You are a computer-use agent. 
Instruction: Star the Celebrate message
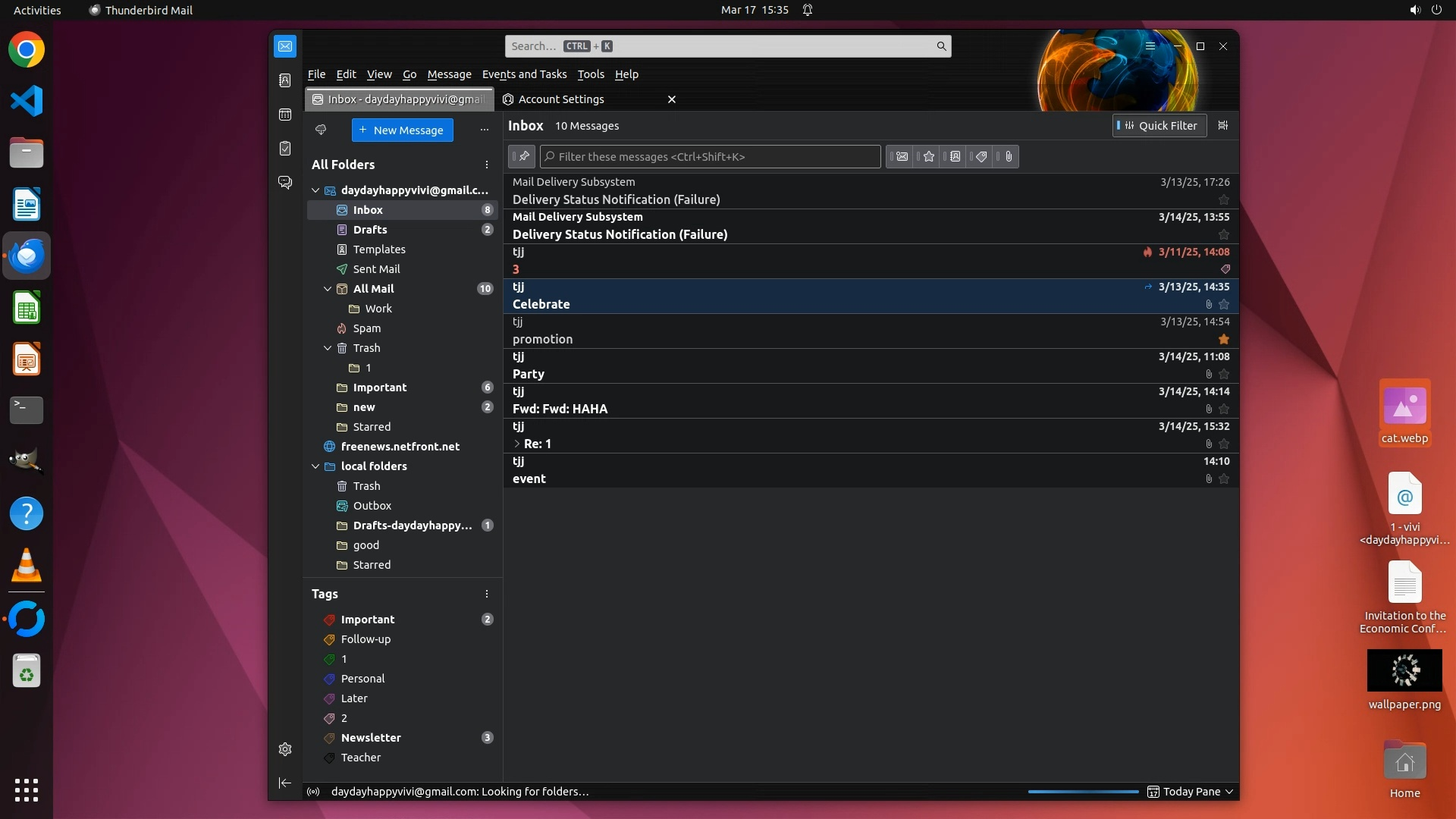click(1223, 304)
